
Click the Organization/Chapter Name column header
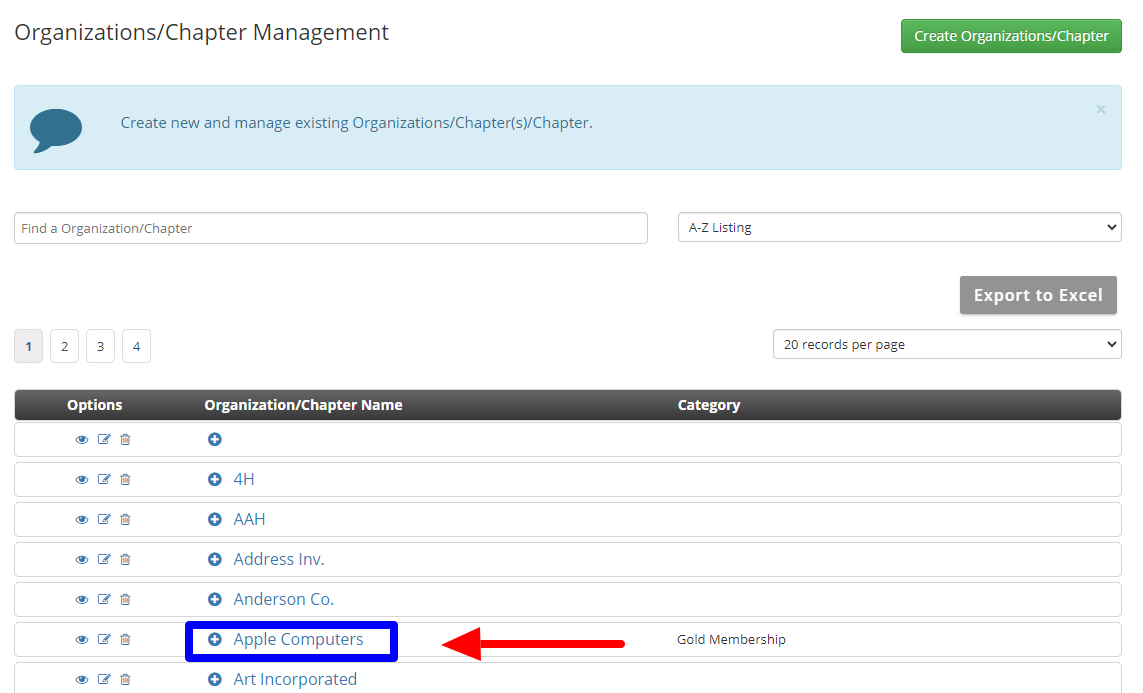303,405
